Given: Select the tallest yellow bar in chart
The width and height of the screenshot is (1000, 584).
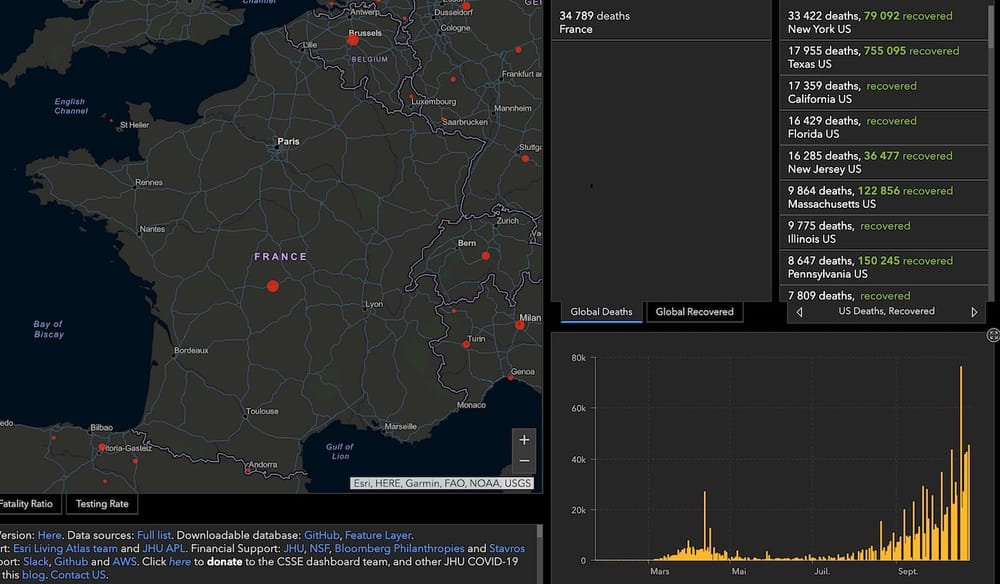Looking at the screenshot, I should coord(961,463).
